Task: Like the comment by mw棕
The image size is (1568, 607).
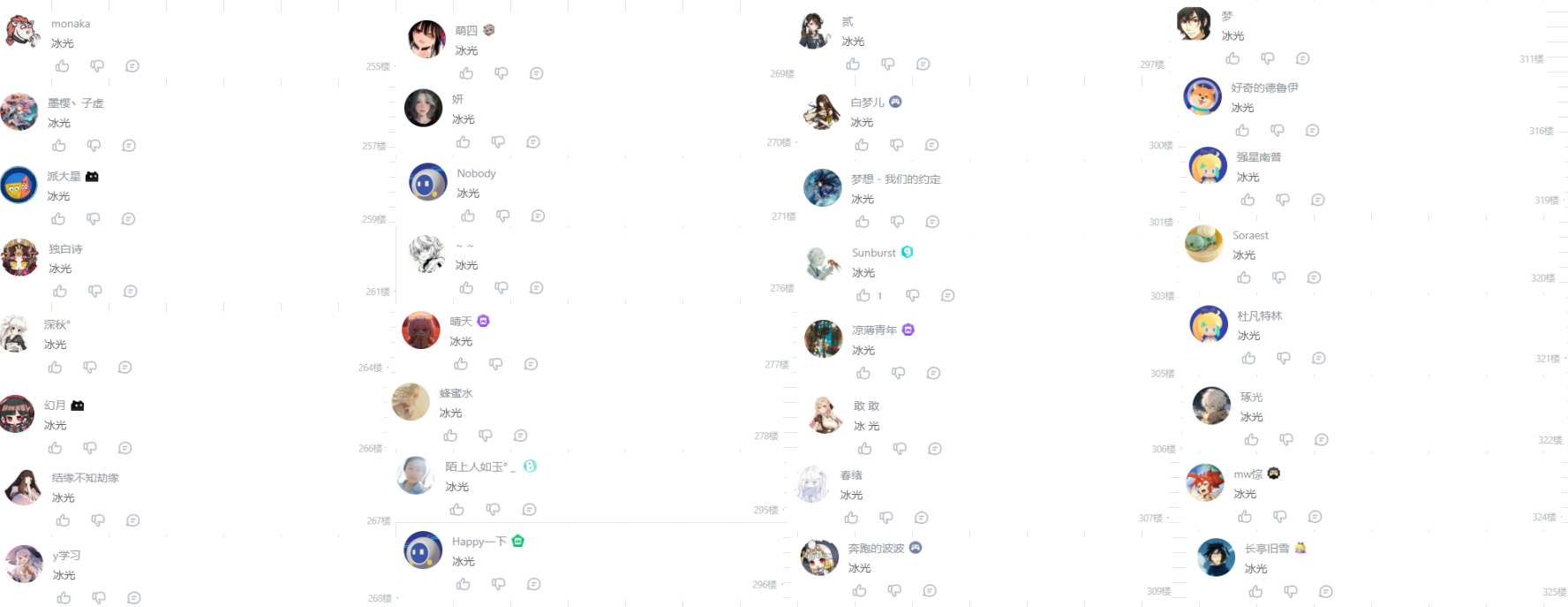Action: pyautogui.click(x=1245, y=516)
